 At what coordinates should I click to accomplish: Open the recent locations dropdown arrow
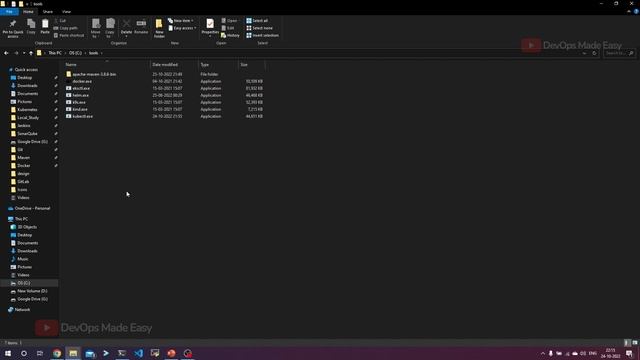point(24,53)
